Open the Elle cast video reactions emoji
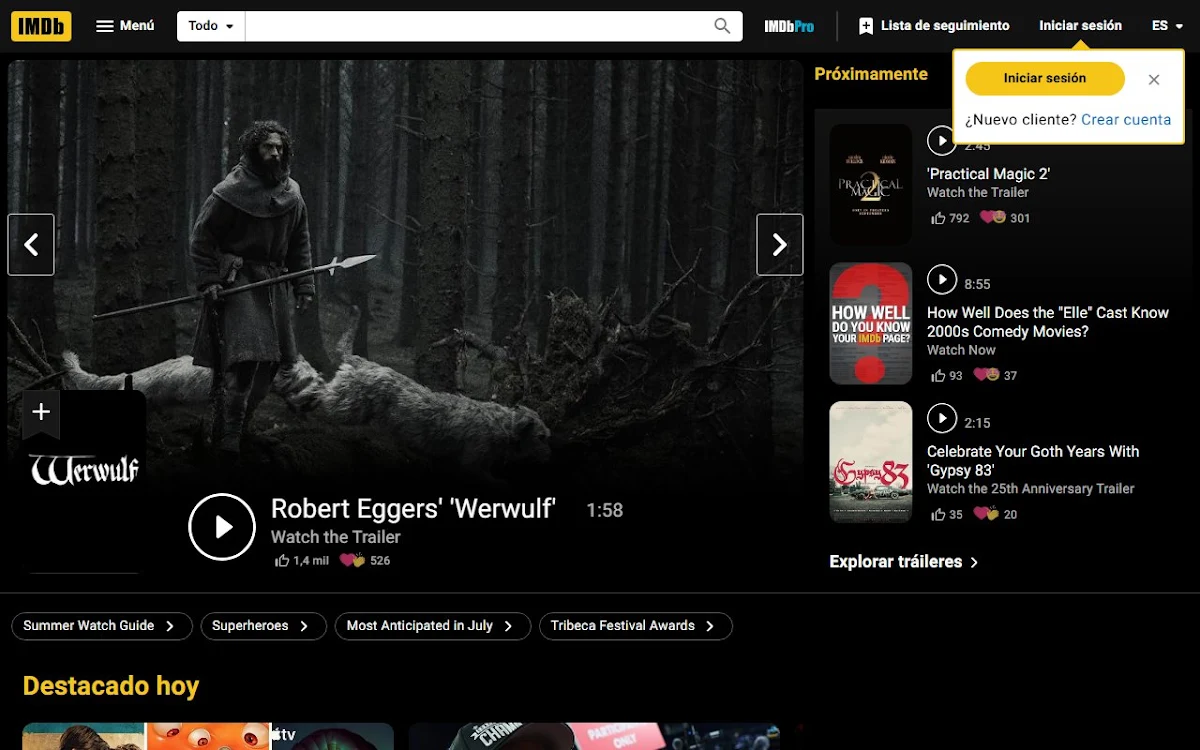1200x750 pixels. [x=987, y=375]
